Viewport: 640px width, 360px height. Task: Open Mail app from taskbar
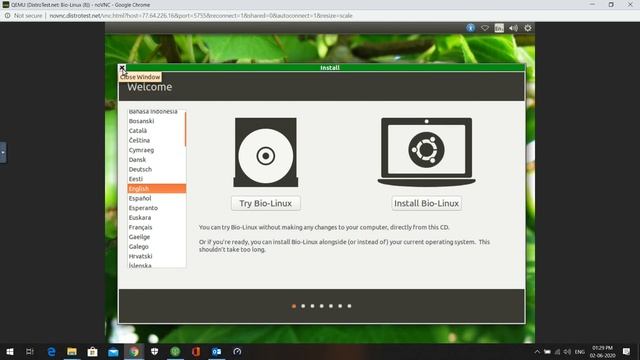113,351
